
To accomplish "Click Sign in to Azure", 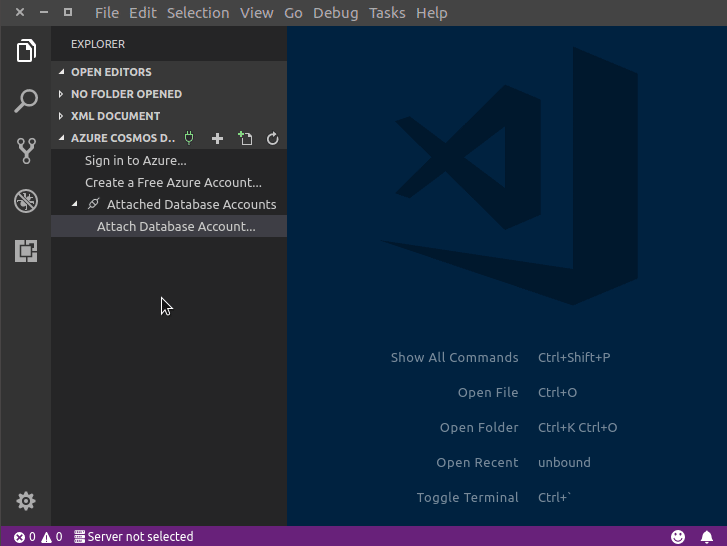I will pos(135,160).
